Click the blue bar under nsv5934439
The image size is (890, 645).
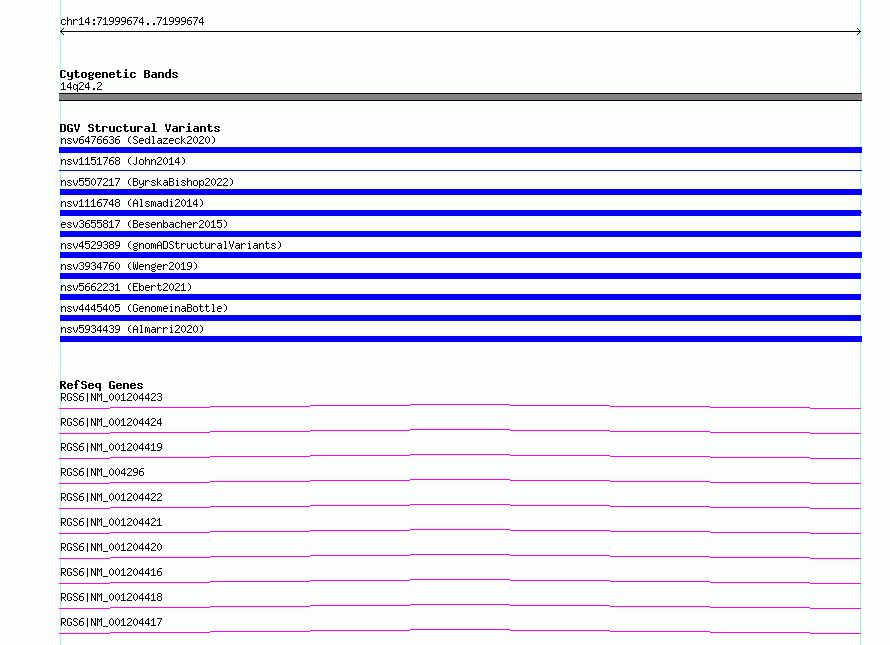click(460, 339)
